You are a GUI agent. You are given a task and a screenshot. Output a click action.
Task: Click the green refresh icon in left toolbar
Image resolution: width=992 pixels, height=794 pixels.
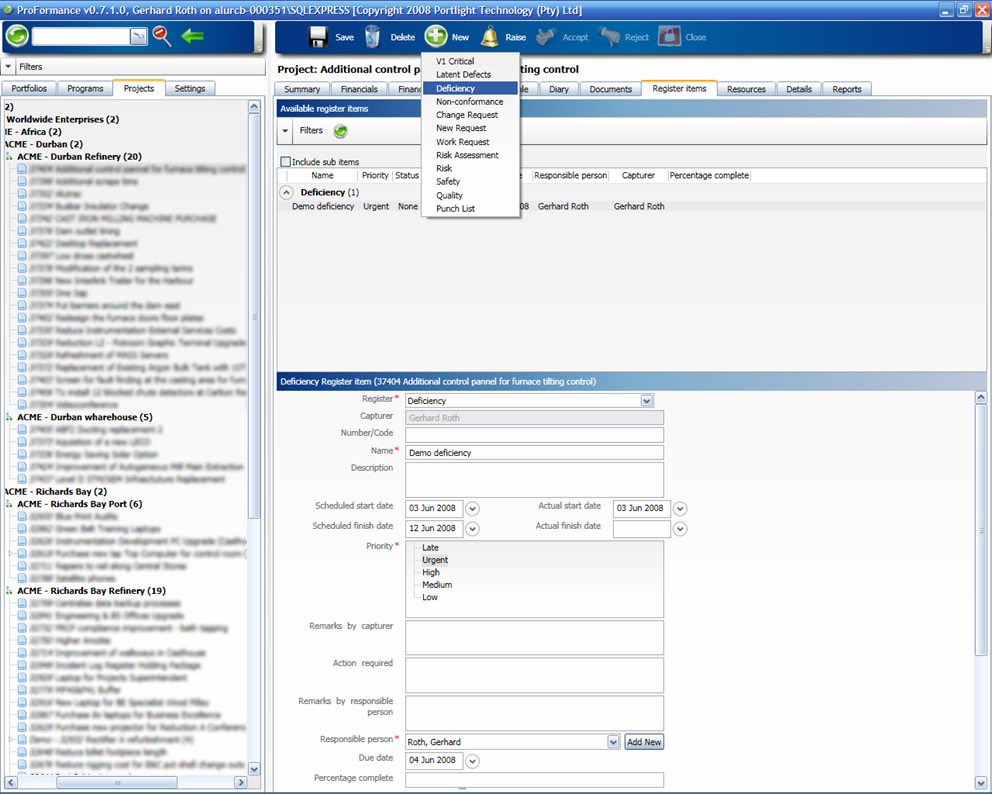17,36
